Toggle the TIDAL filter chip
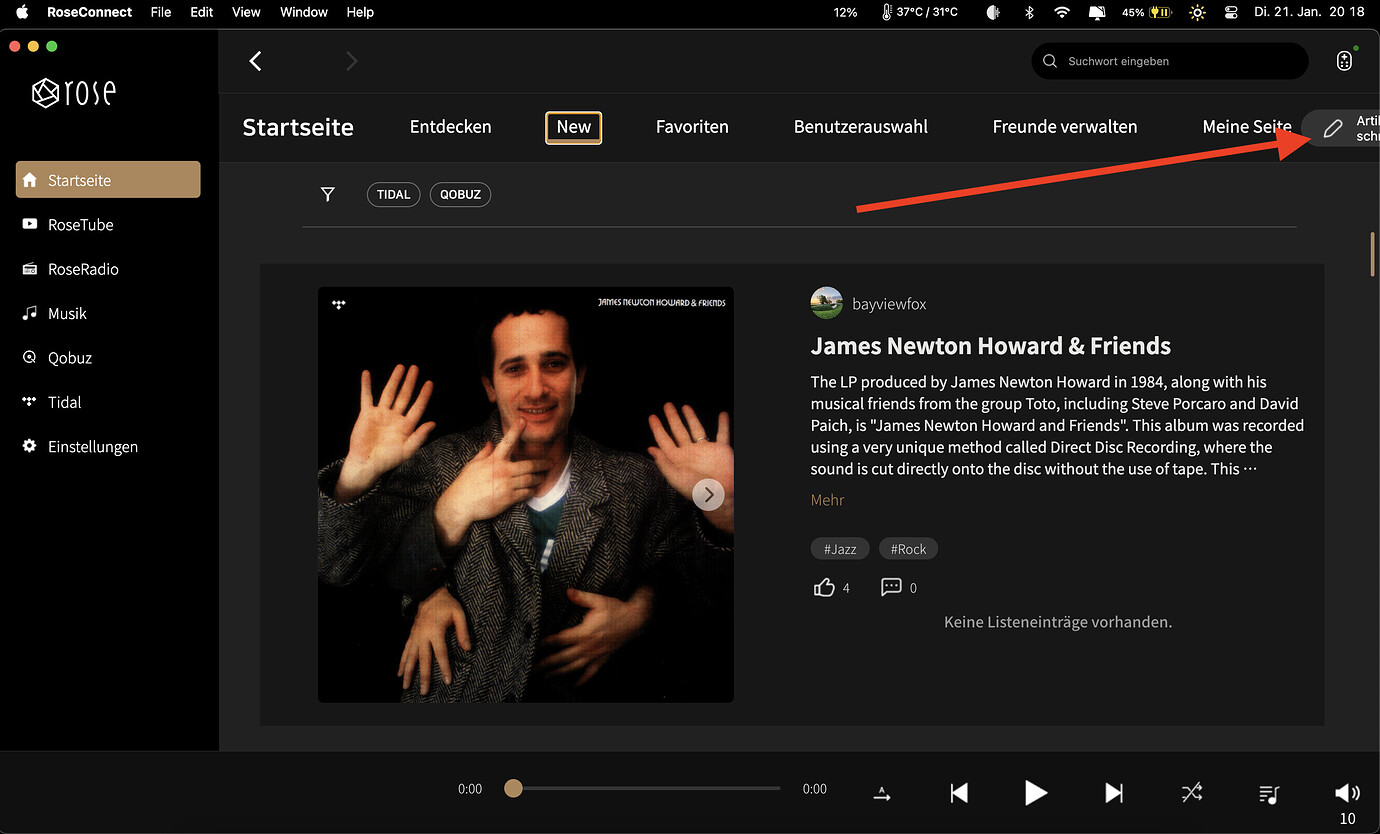The width and height of the screenshot is (1380, 834). pyautogui.click(x=394, y=194)
